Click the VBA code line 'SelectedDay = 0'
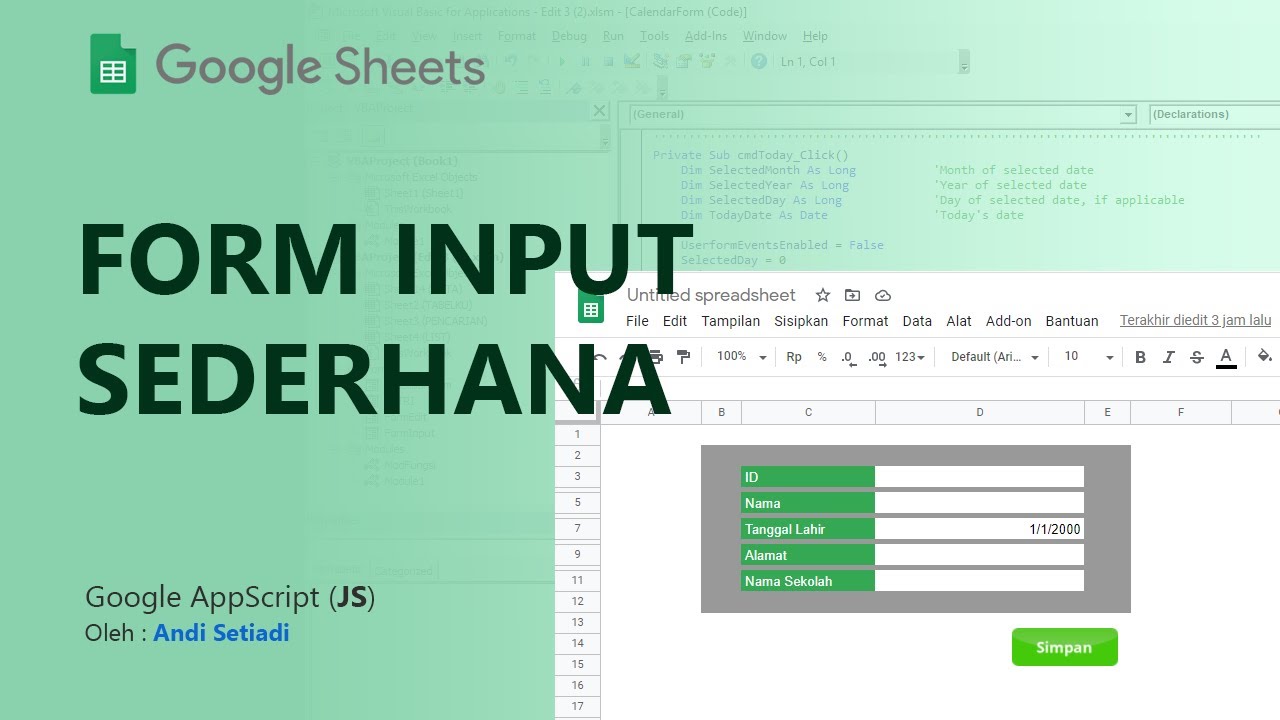Screen dimensions: 1280x720 coord(733,260)
